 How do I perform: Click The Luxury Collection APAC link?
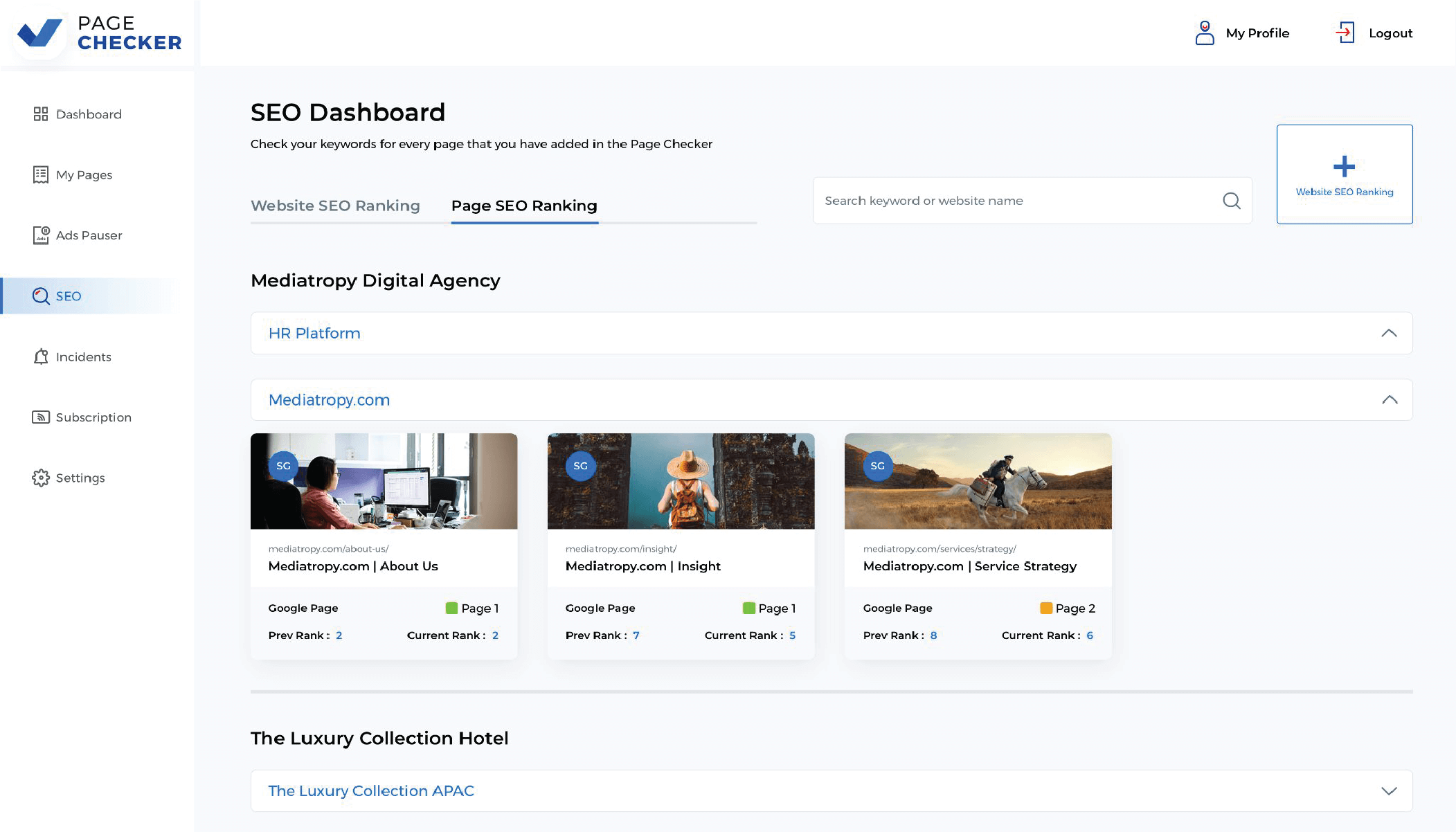(371, 791)
